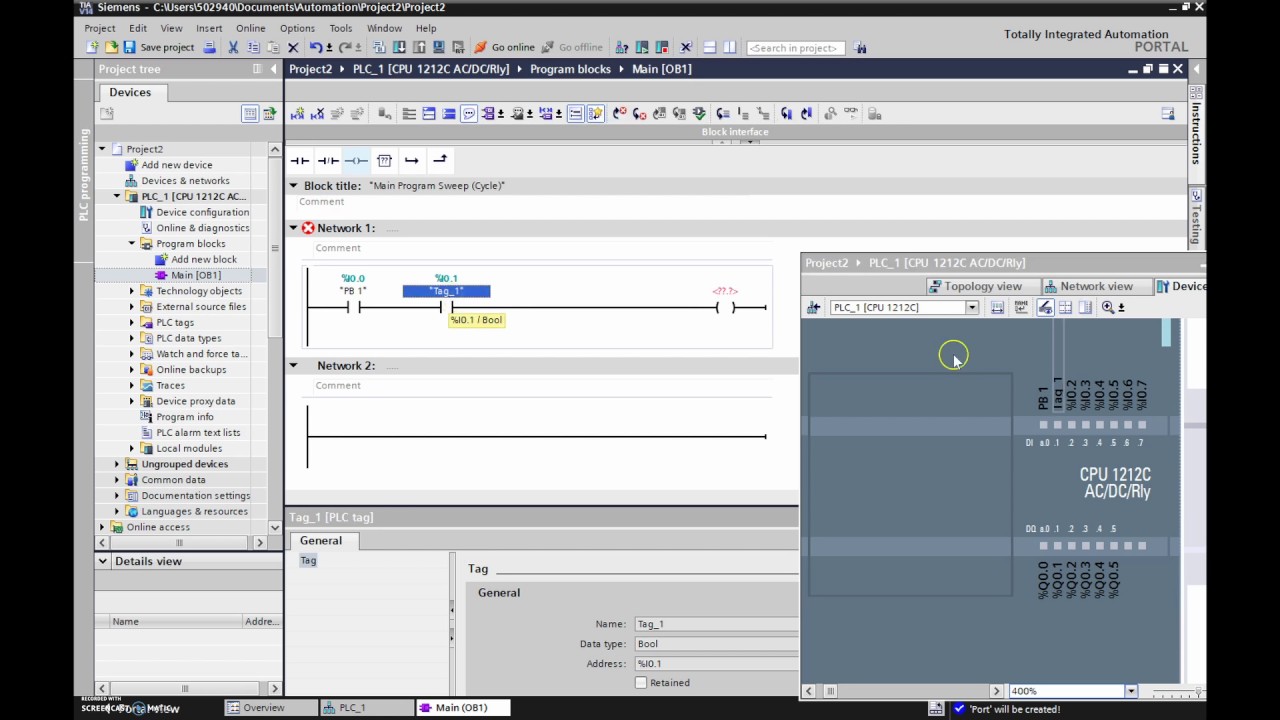Collapse Network 1 with its triangle
The image size is (1280, 720).
pyautogui.click(x=294, y=228)
